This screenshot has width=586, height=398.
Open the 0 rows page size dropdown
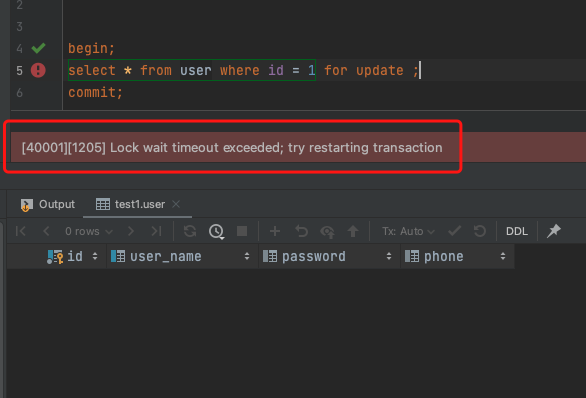coord(89,231)
